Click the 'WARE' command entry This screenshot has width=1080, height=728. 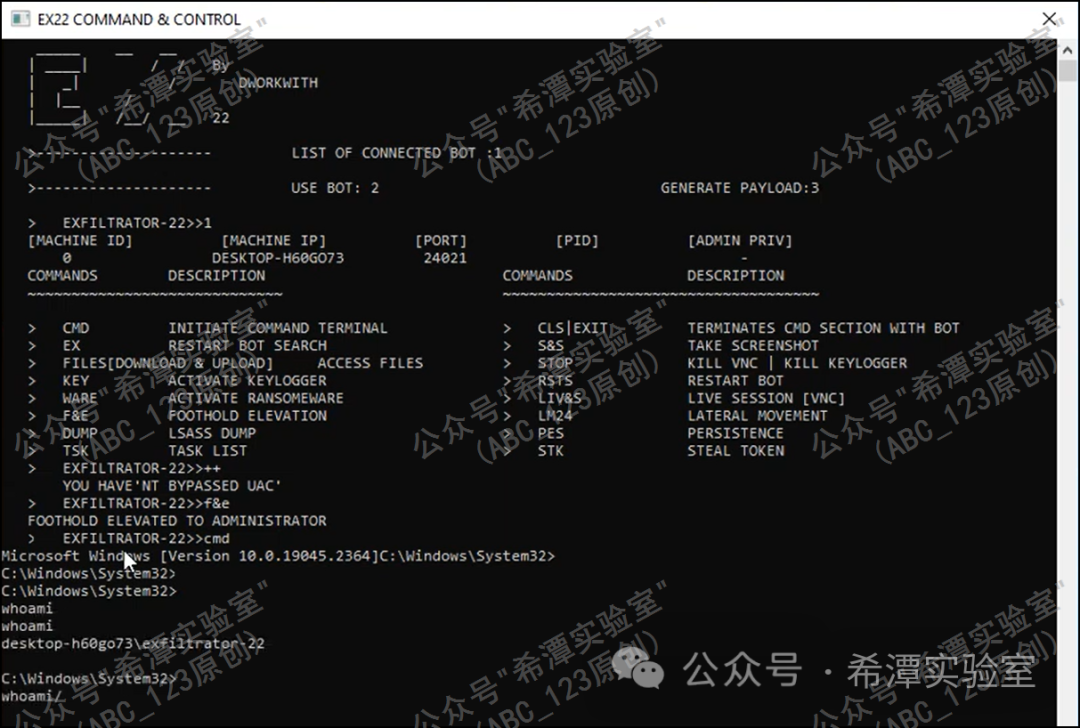coord(80,398)
